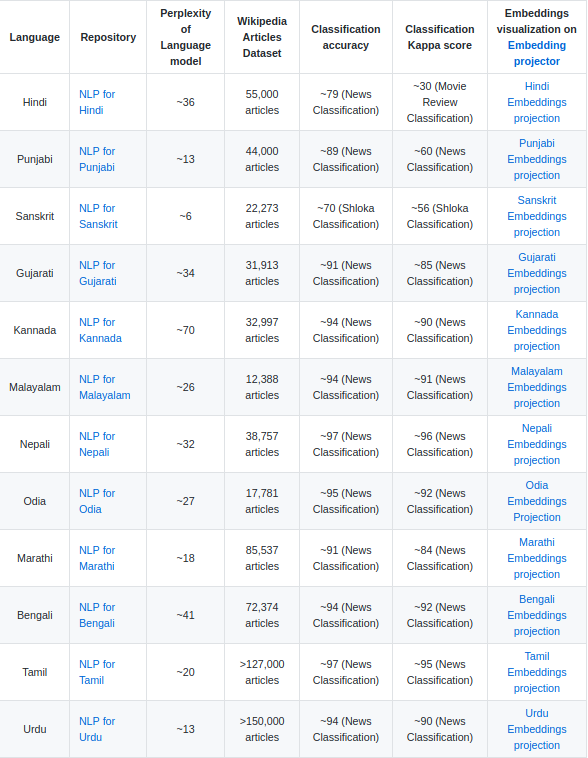Screen dimensions: 588x758
Task: Open the NLP for Urdu repository
Action: [x=97, y=729]
